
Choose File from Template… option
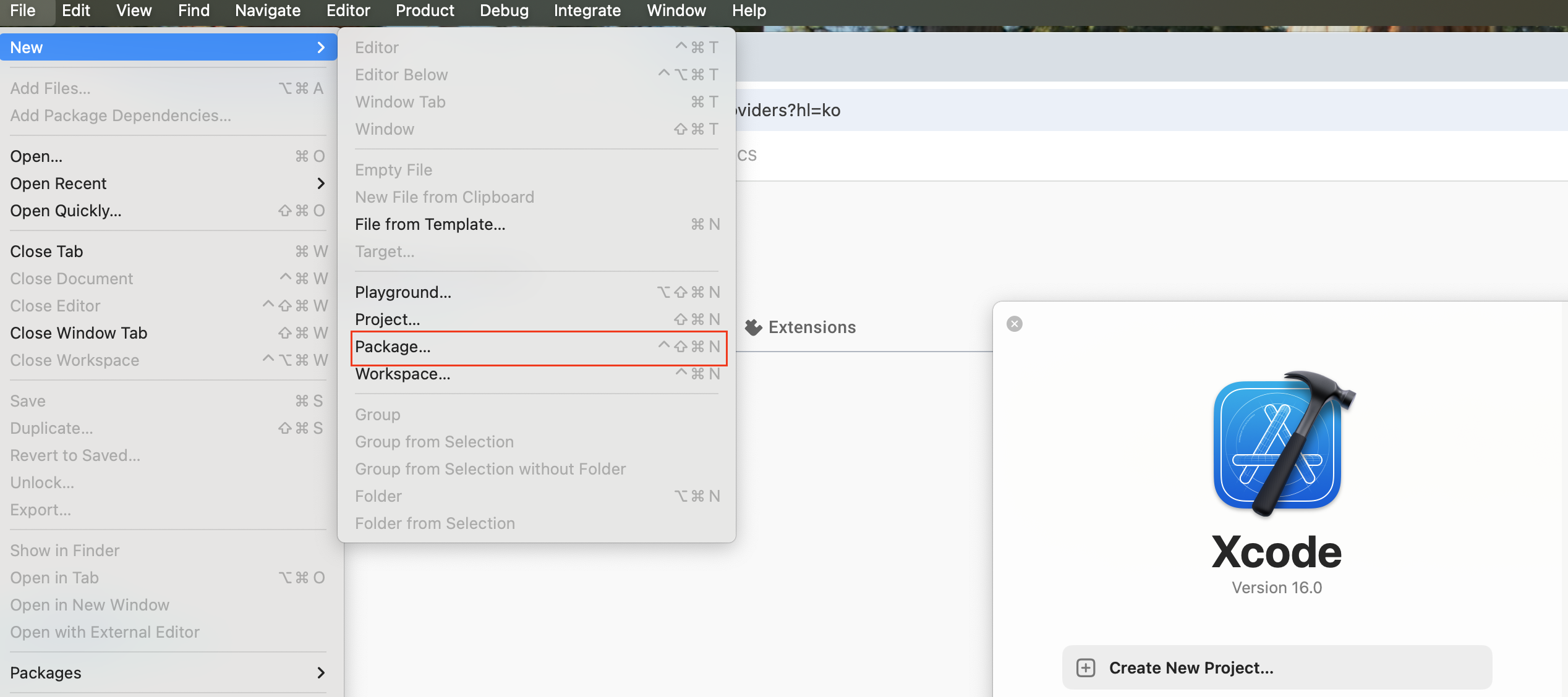pyautogui.click(x=430, y=224)
